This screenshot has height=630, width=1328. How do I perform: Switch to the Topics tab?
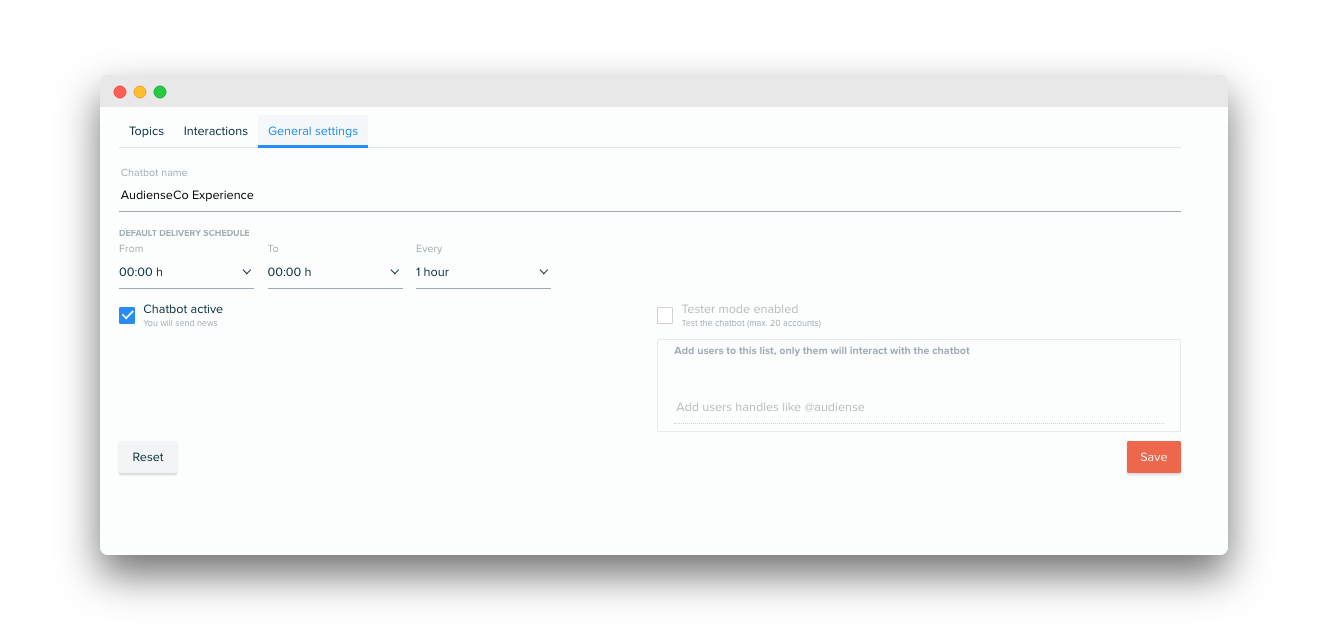(x=146, y=131)
